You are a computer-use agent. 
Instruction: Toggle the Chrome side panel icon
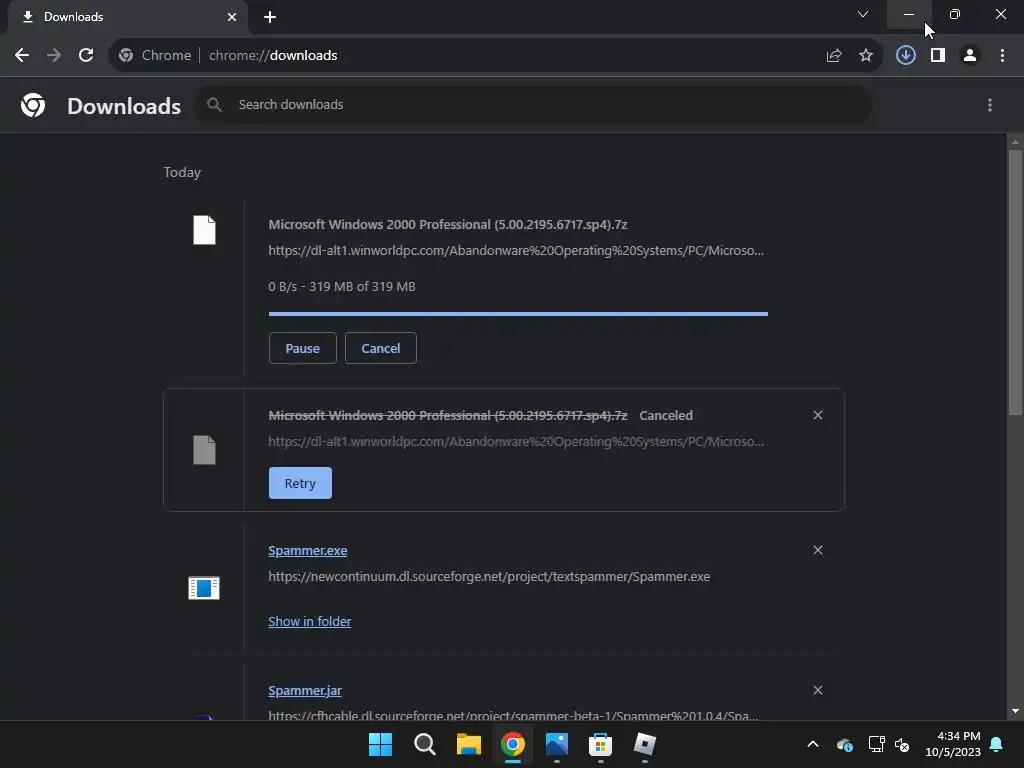(938, 56)
